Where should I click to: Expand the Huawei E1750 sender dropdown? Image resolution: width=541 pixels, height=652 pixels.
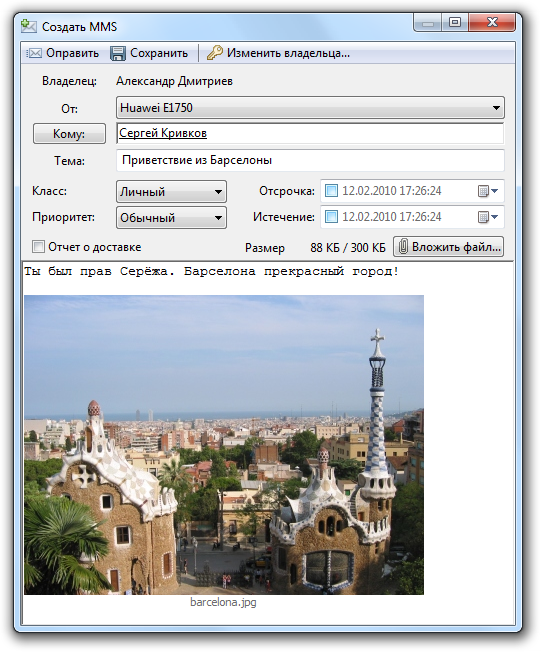coord(310,108)
